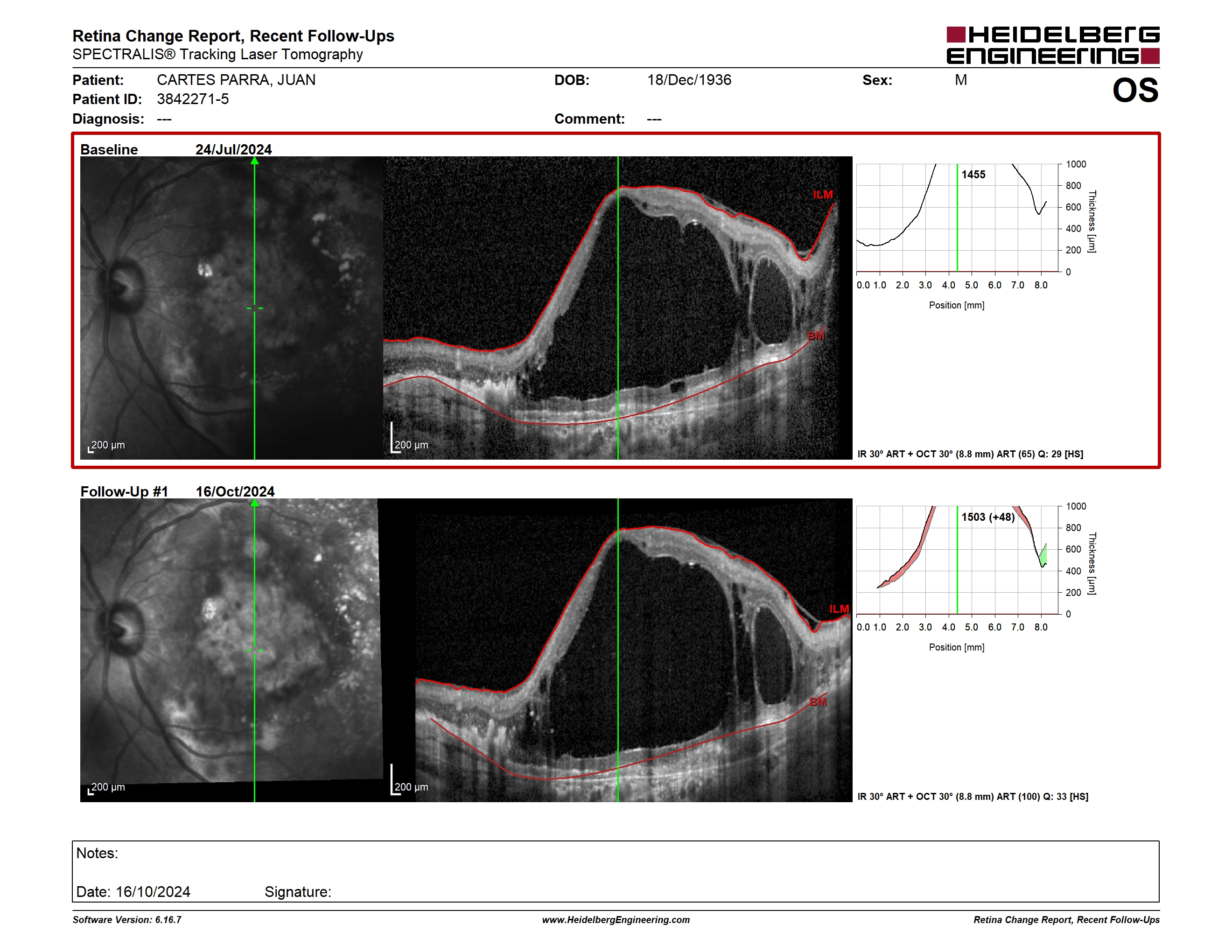Click the Patient ID value '3842271-5'
This screenshot has height=952, width=1232.
coord(192,98)
